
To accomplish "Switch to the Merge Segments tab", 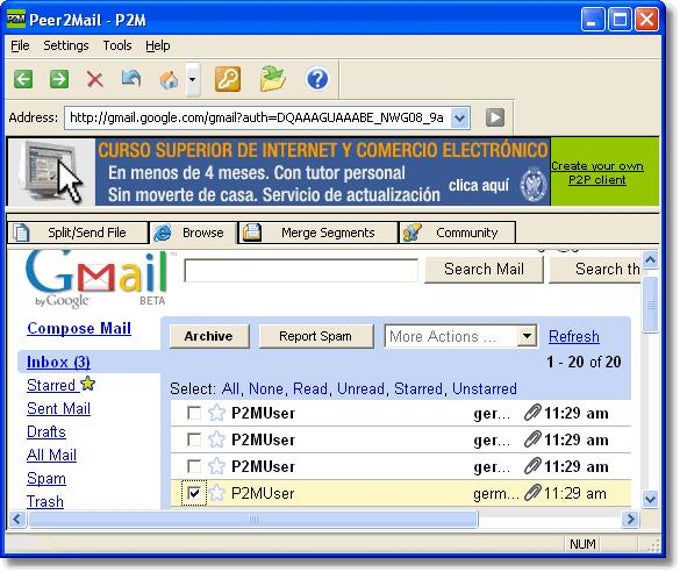I will click(x=319, y=233).
